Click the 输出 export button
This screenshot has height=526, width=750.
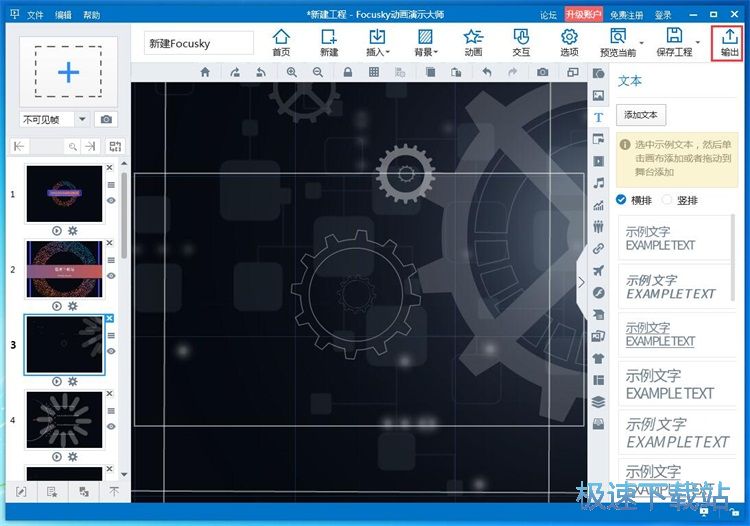coord(729,43)
